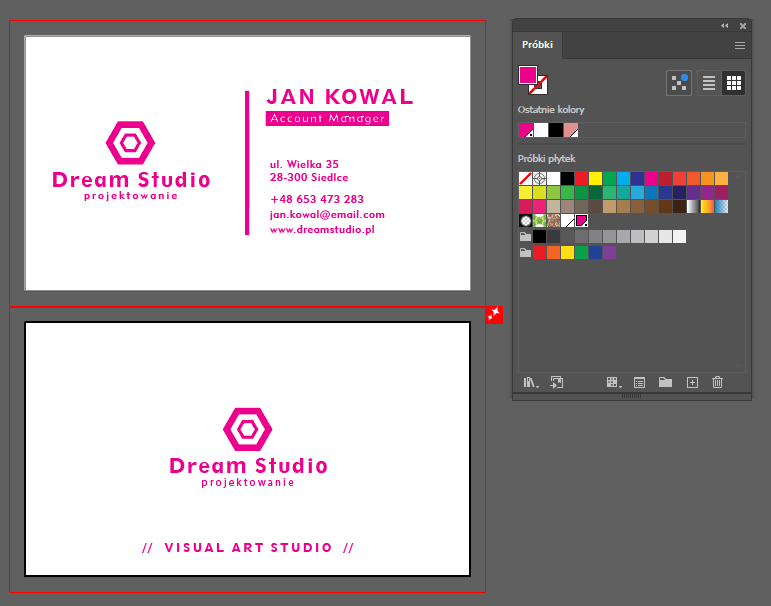This screenshot has height=606, width=771.
Task: Pick the None swatch in Próbki płytek
Action: coord(525,178)
